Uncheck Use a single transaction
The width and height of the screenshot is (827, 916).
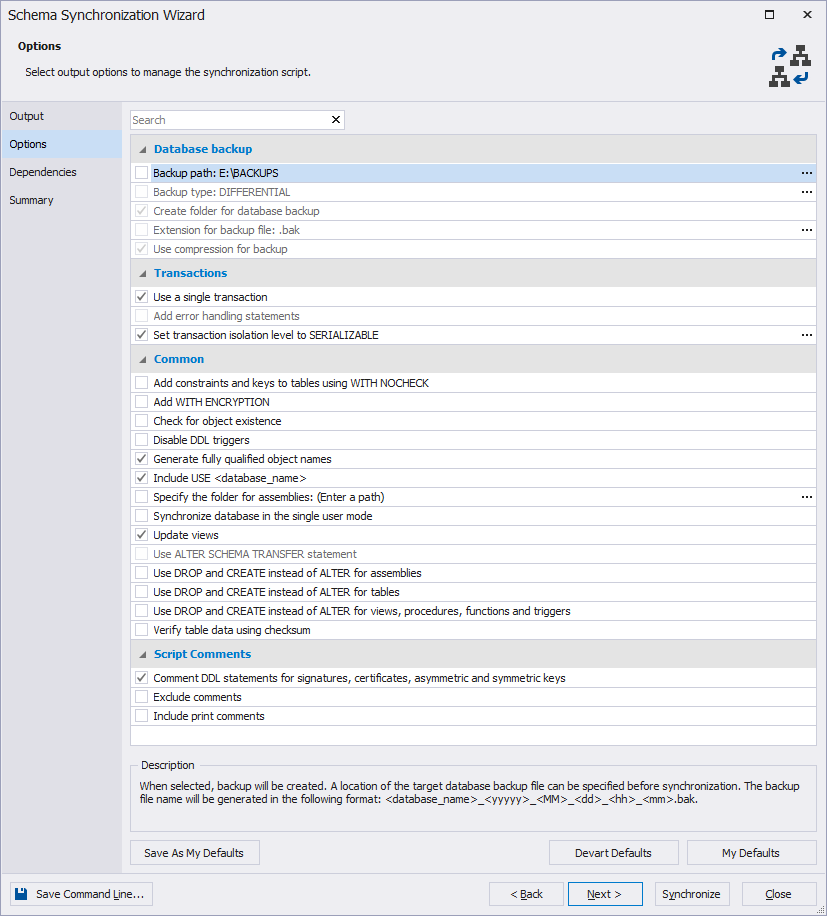pos(141,297)
